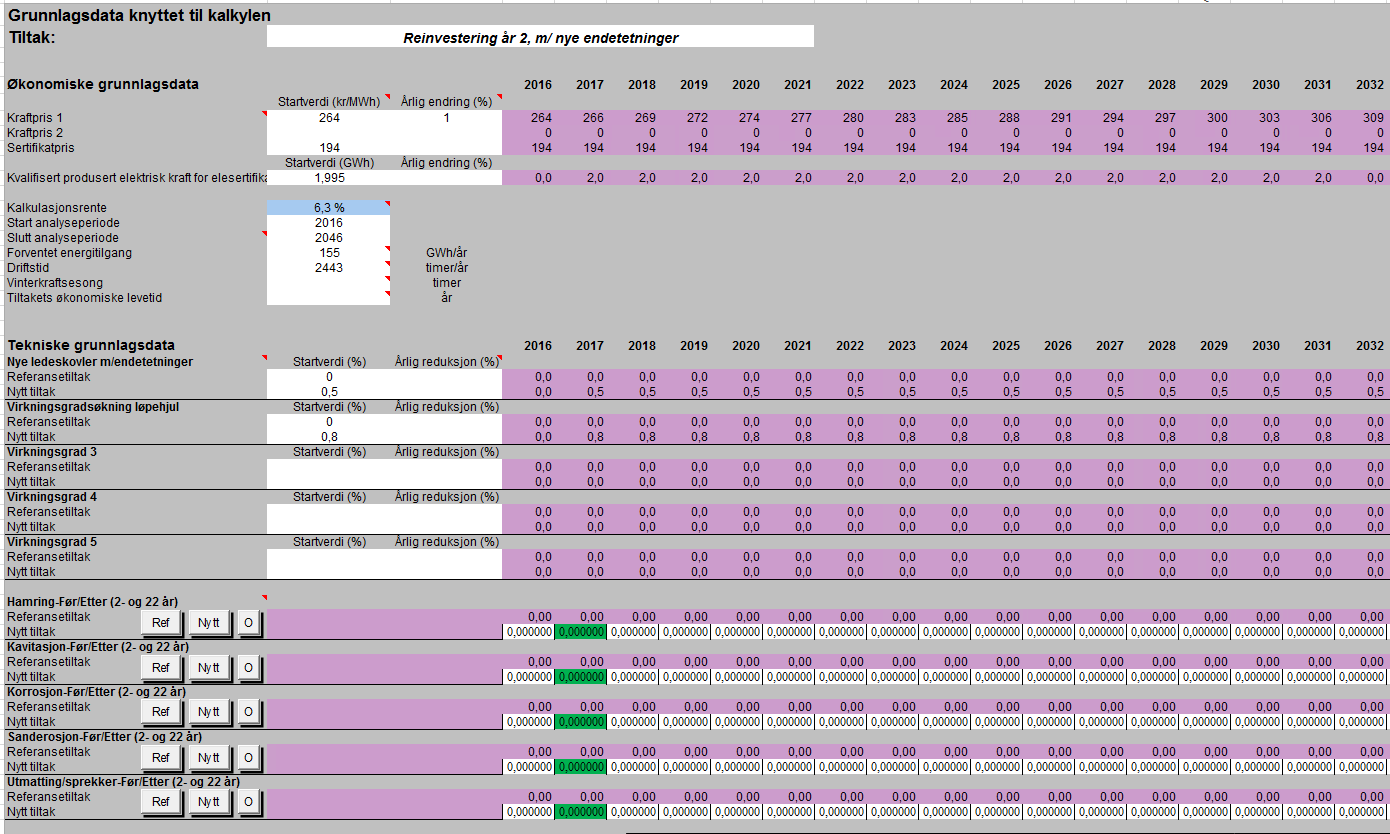Click the Kvalifisert produsert elektrisk kraft label

pyautogui.click(x=136, y=178)
